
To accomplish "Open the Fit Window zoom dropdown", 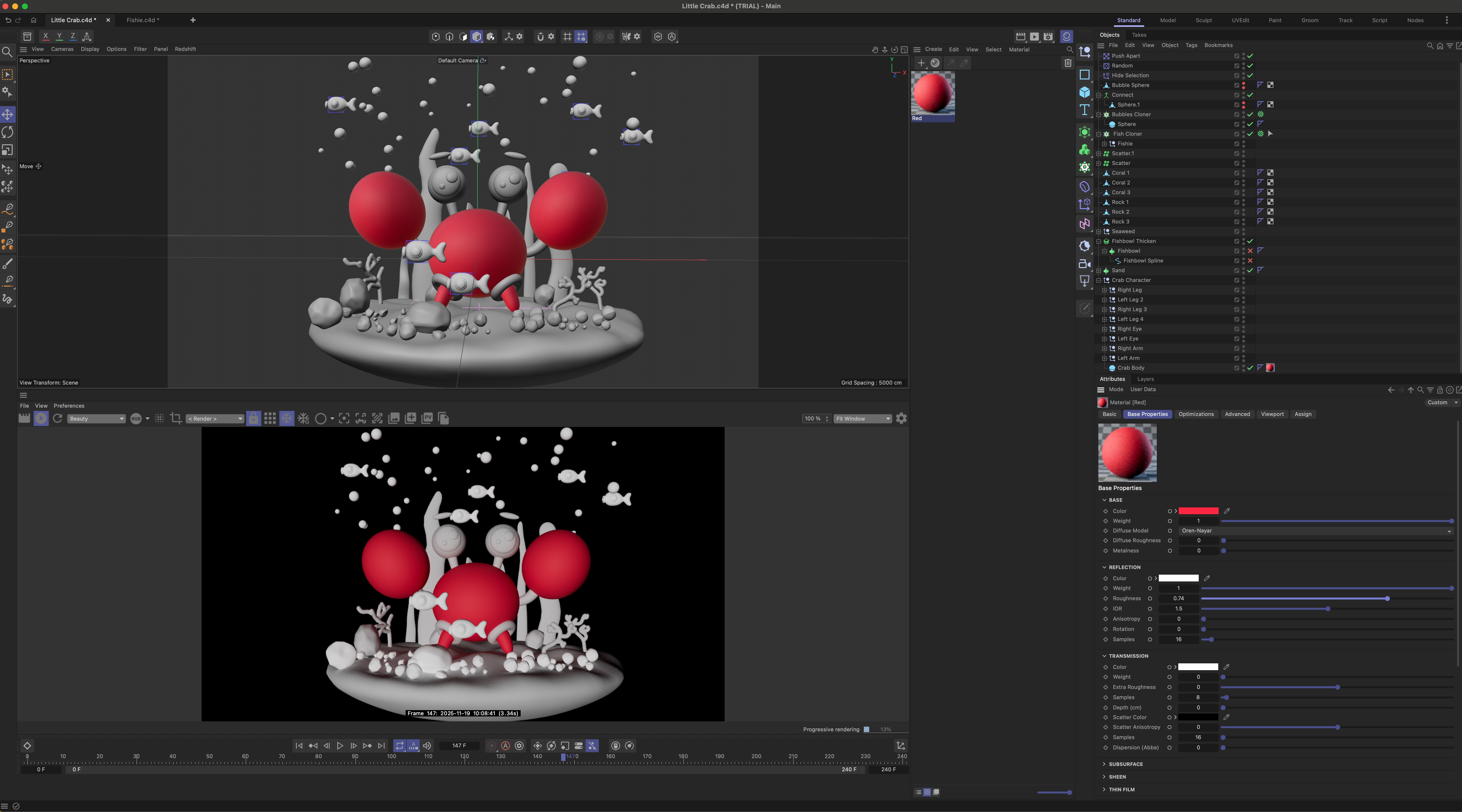I will (x=863, y=419).
